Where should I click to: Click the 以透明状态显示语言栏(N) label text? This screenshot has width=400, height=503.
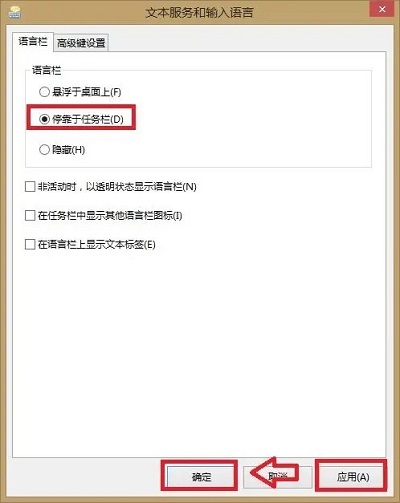pos(141,187)
